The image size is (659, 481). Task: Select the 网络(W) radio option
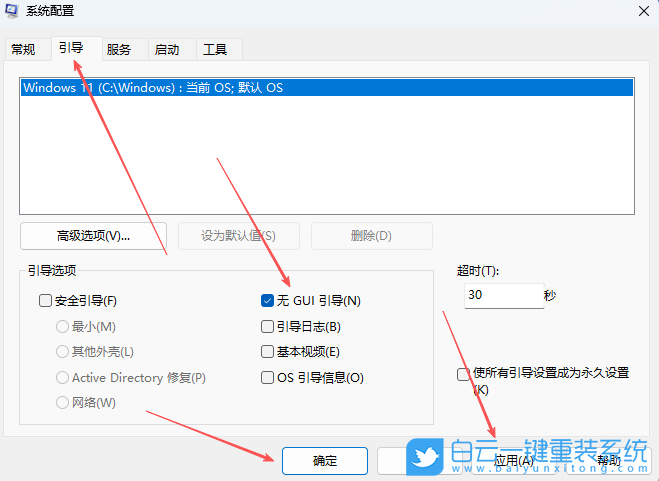62,402
